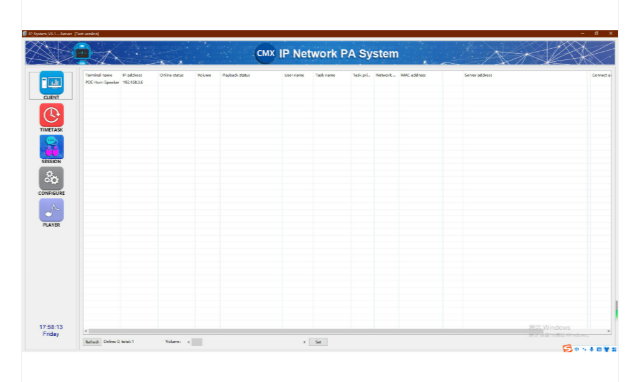Sort by User name column header
This screenshot has height=382, width=631.
(294, 75)
